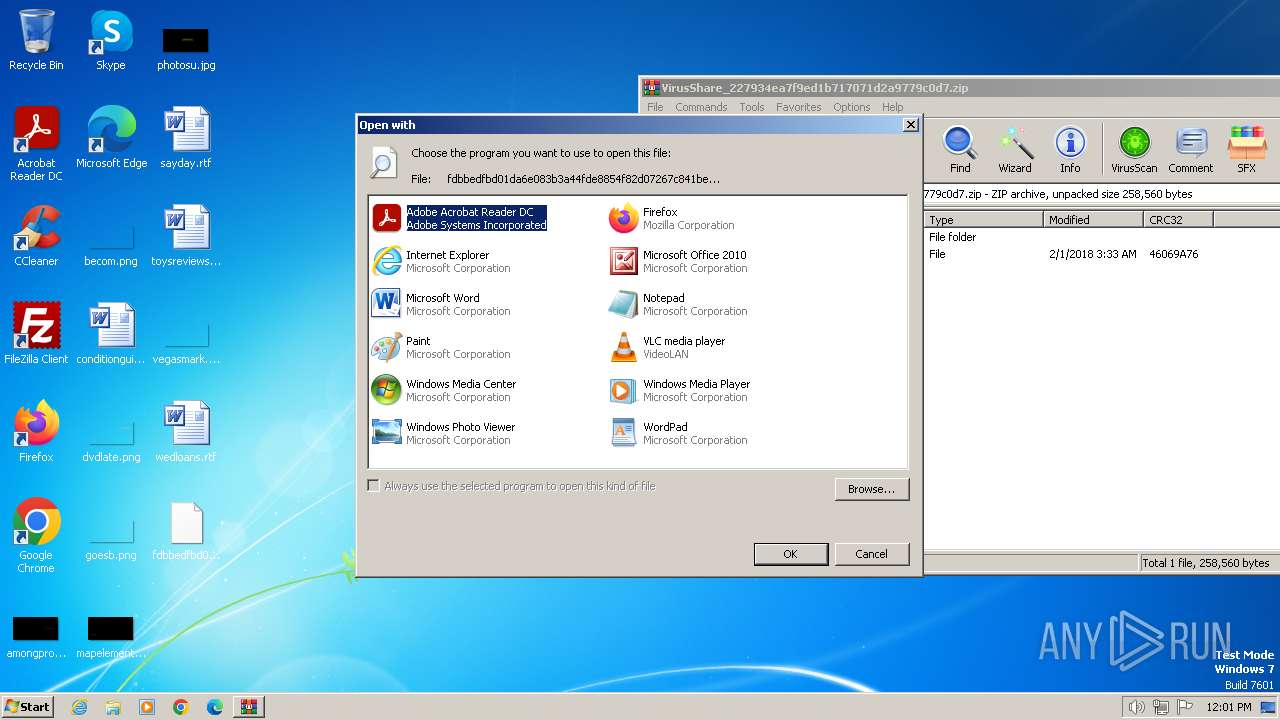Viewport: 1280px width, 720px height.
Task: Click the Browse... button
Action: coord(871,489)
